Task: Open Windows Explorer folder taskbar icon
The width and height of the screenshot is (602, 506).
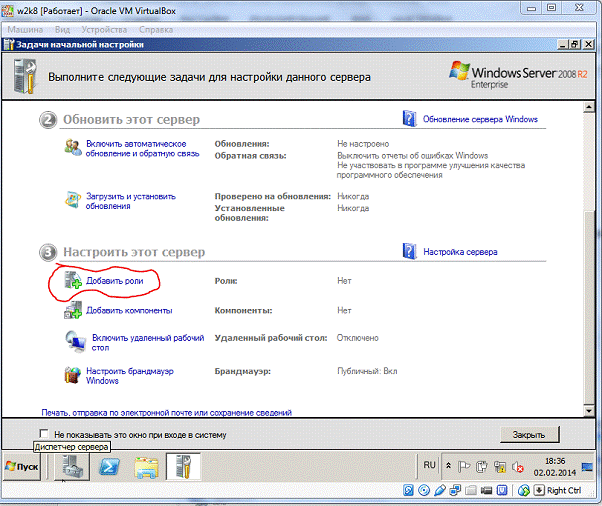Action: (x=146, y=467)
